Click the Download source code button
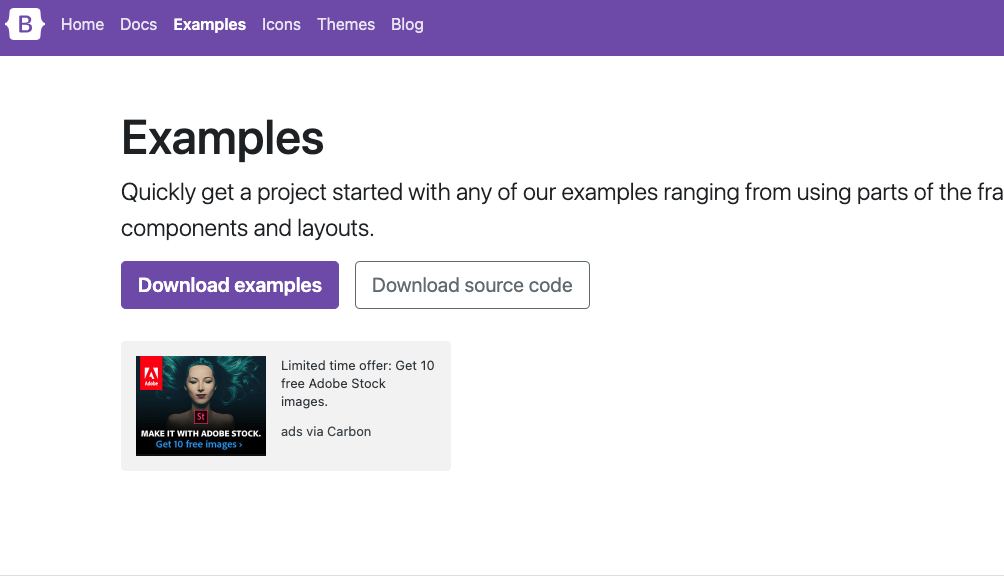The width and height of the screenshot is (1004, 580). point(473,285)
